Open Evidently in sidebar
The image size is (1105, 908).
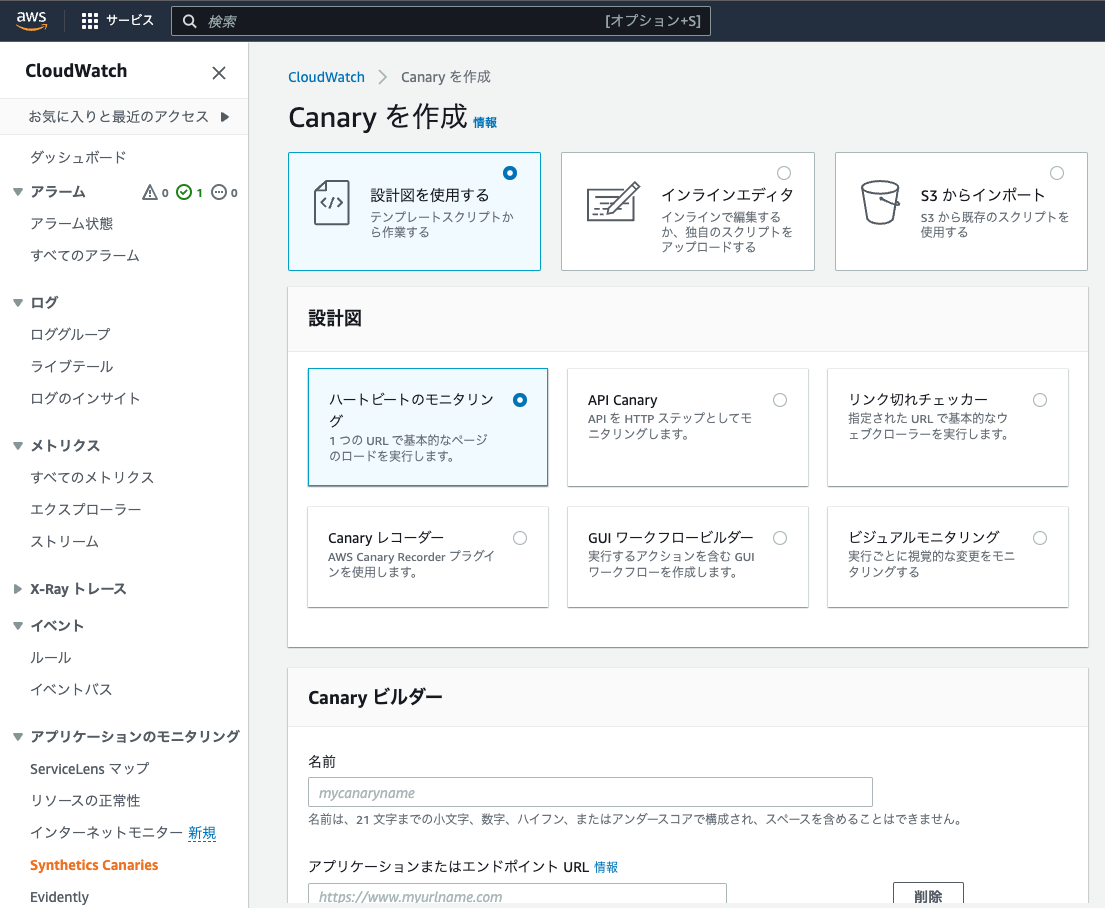(59, 897)
